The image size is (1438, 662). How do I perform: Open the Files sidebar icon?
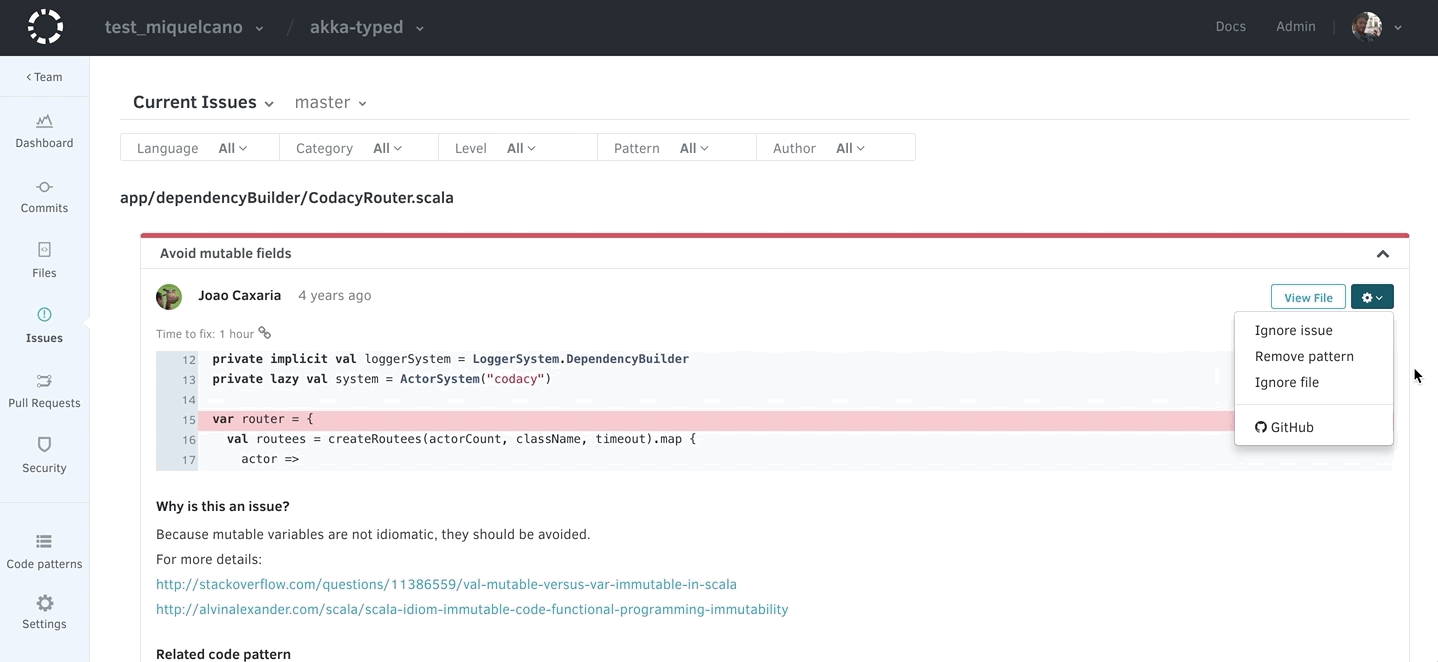44,250
